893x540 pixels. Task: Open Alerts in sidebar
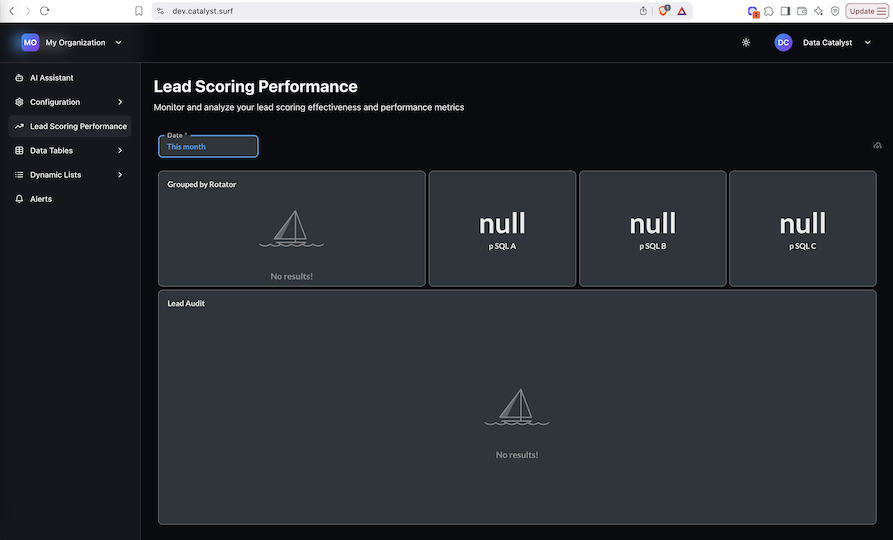(69, 199)
